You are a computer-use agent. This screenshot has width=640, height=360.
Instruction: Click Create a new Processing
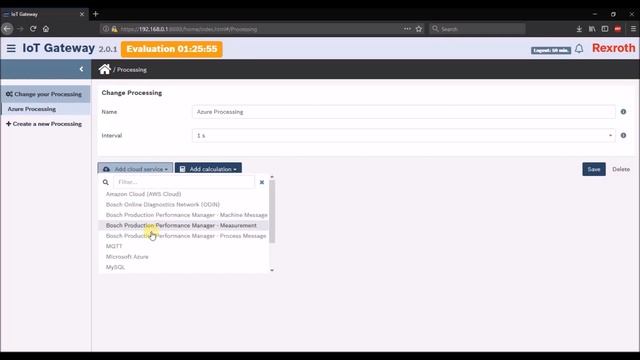44,124
